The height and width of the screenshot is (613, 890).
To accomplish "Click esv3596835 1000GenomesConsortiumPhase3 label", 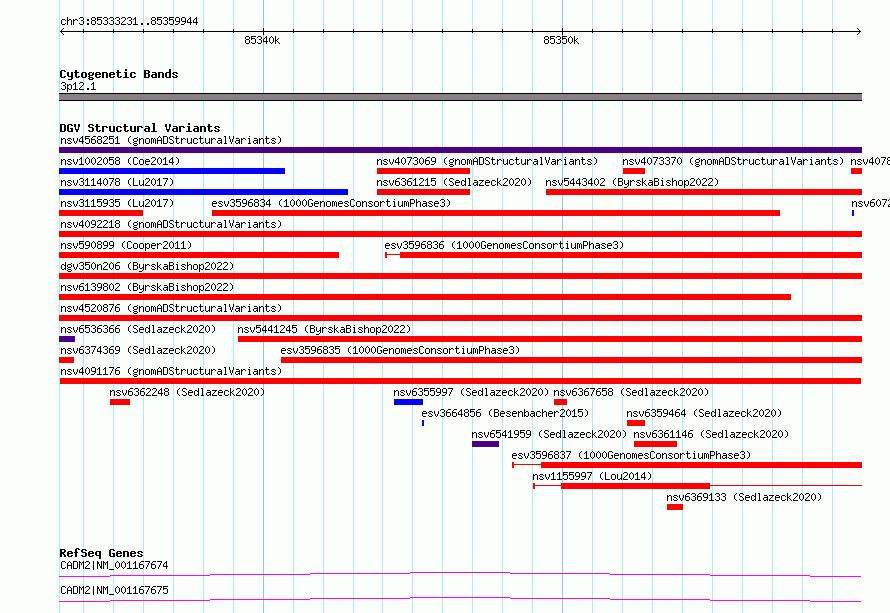I will 400,350.
